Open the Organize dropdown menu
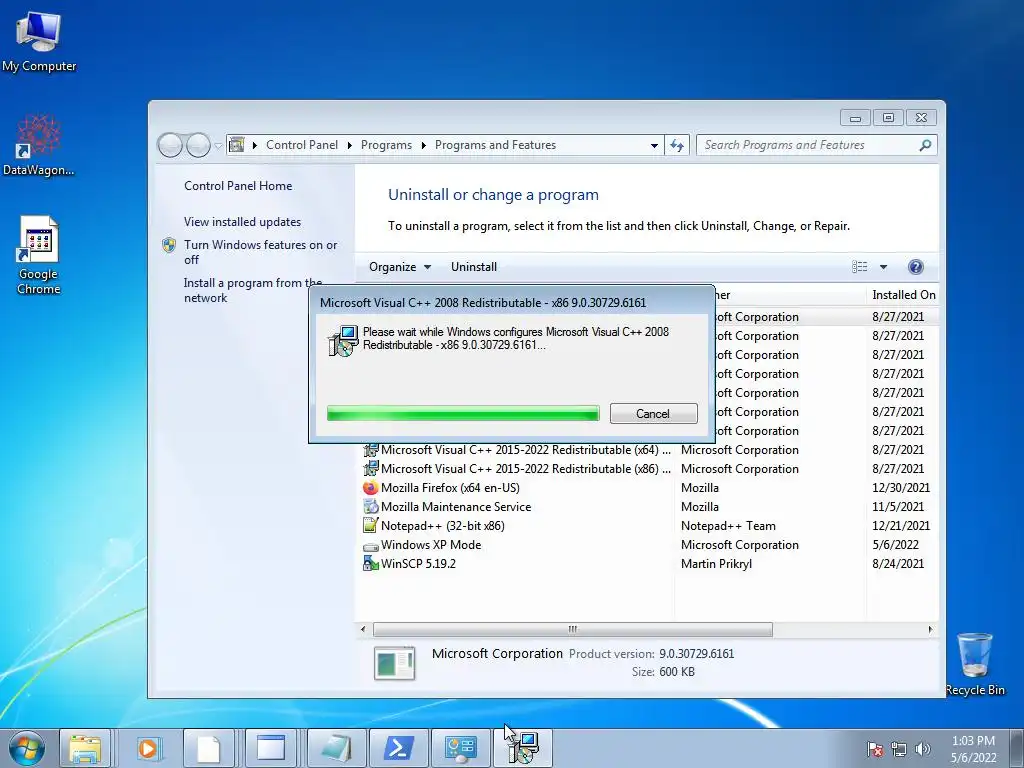 coord(400,266)
